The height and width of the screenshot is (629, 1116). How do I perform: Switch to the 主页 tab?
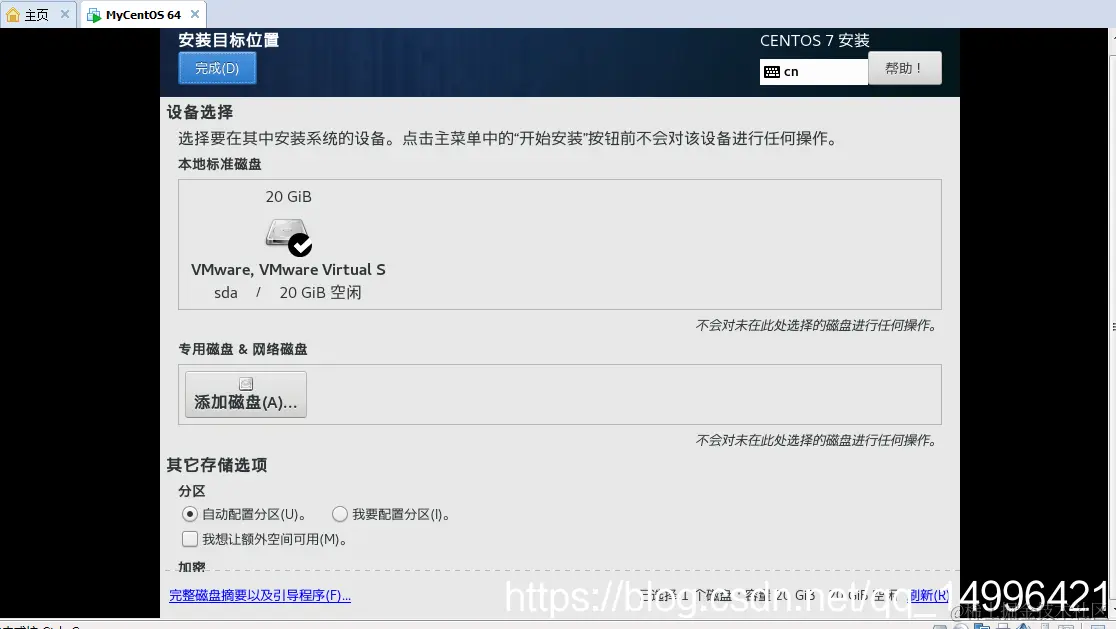pos(35,15)
